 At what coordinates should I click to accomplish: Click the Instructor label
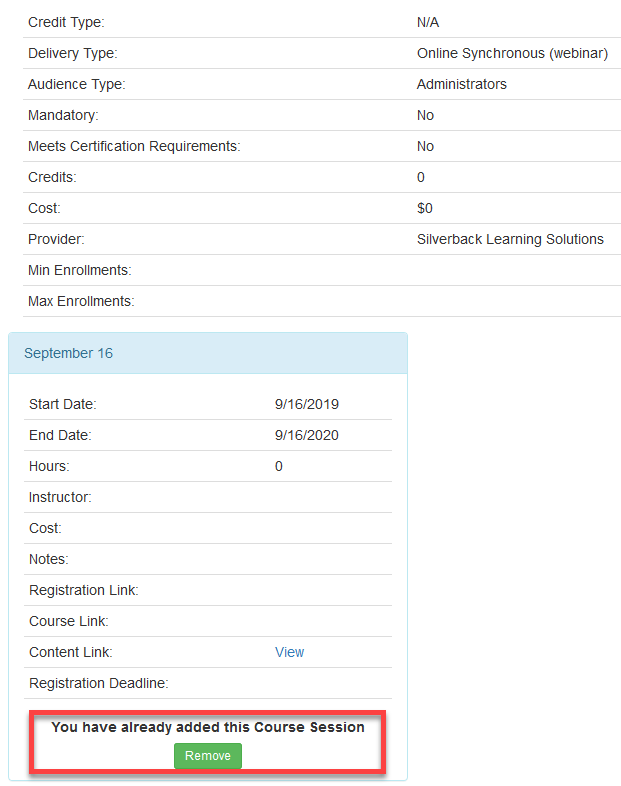tap(60, 497)
